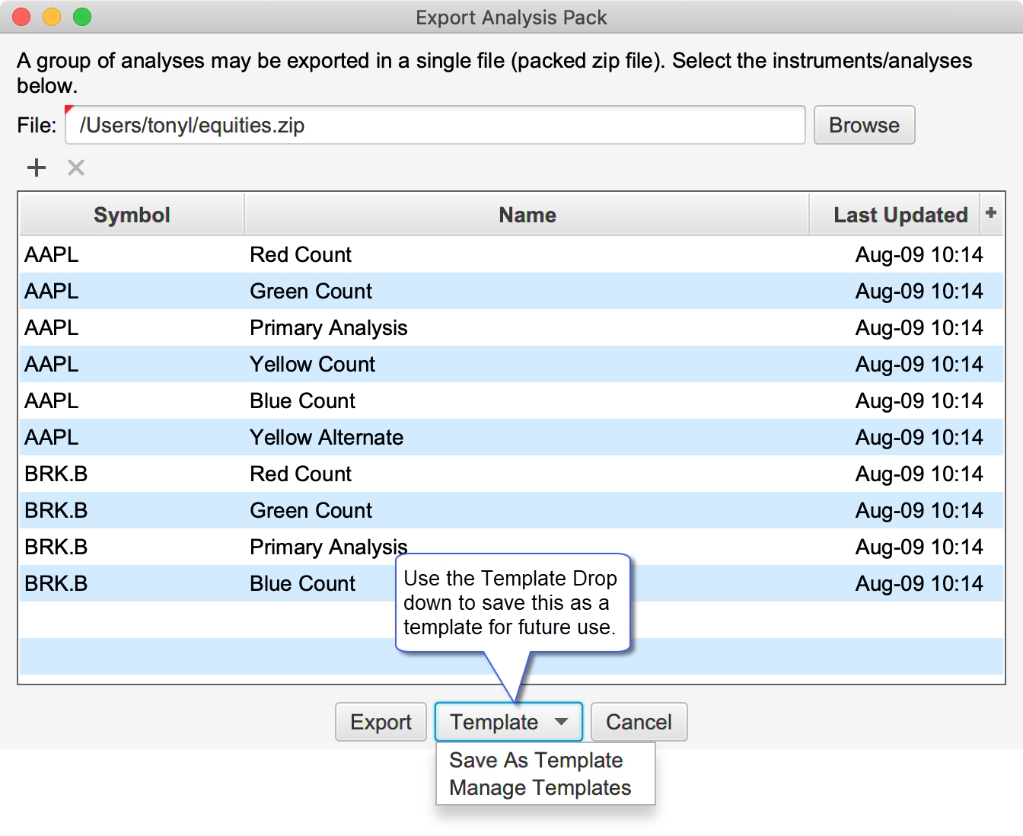Screen dimensions: 1023x836
Task: Open the Template dropdown arrow
Action: (561, 722)
